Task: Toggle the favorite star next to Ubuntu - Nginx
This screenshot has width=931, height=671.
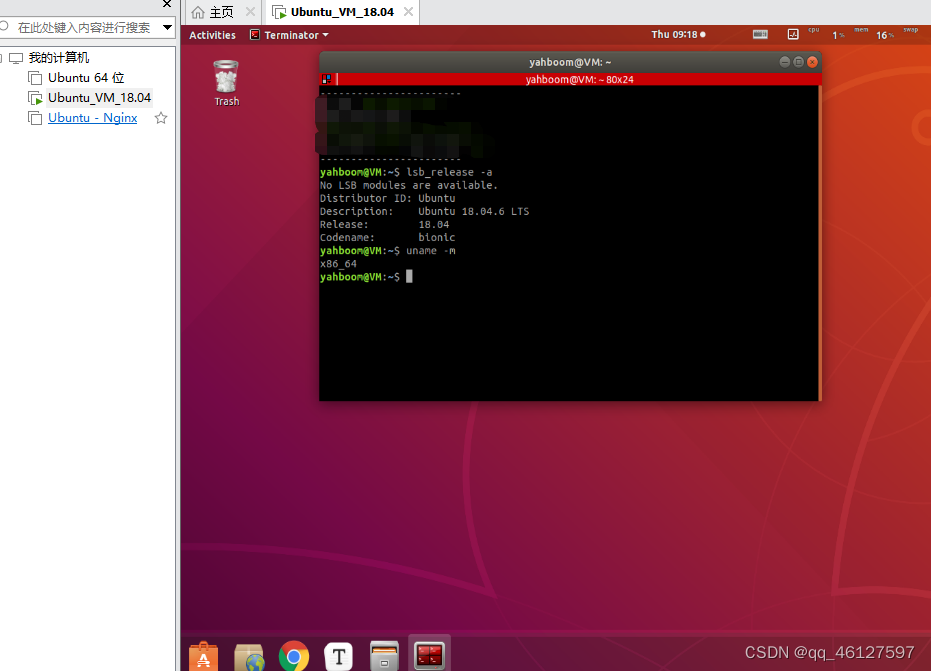Action: pos(160,118)
